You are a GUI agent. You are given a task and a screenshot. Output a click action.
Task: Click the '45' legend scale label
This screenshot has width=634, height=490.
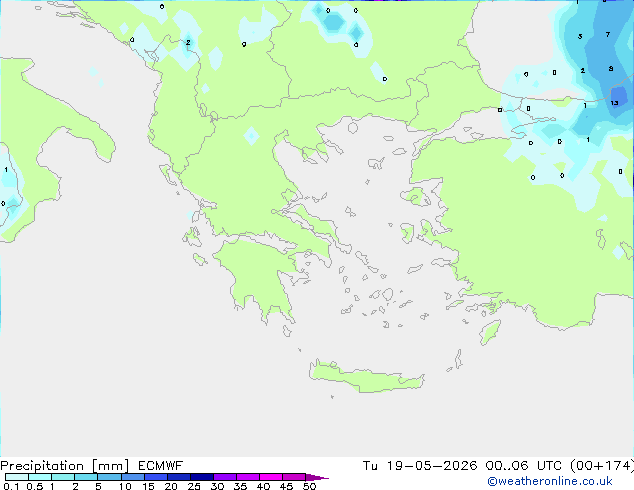286,486
